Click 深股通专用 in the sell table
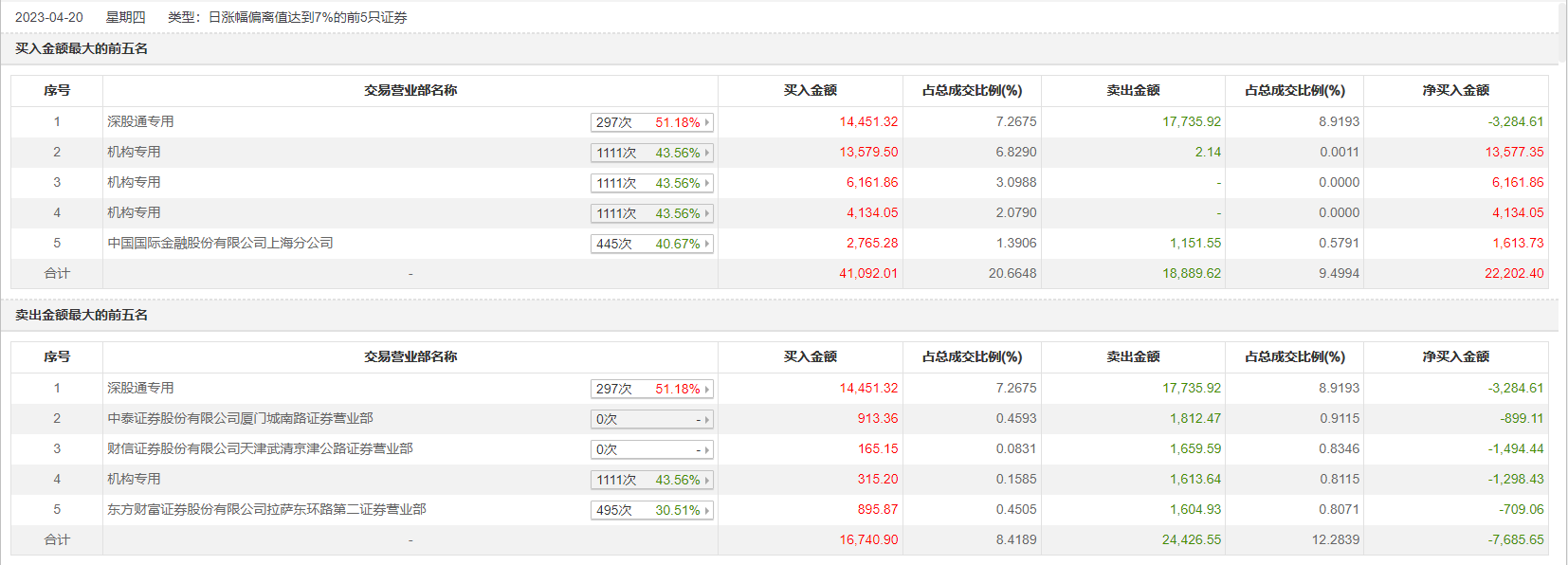 140,388
